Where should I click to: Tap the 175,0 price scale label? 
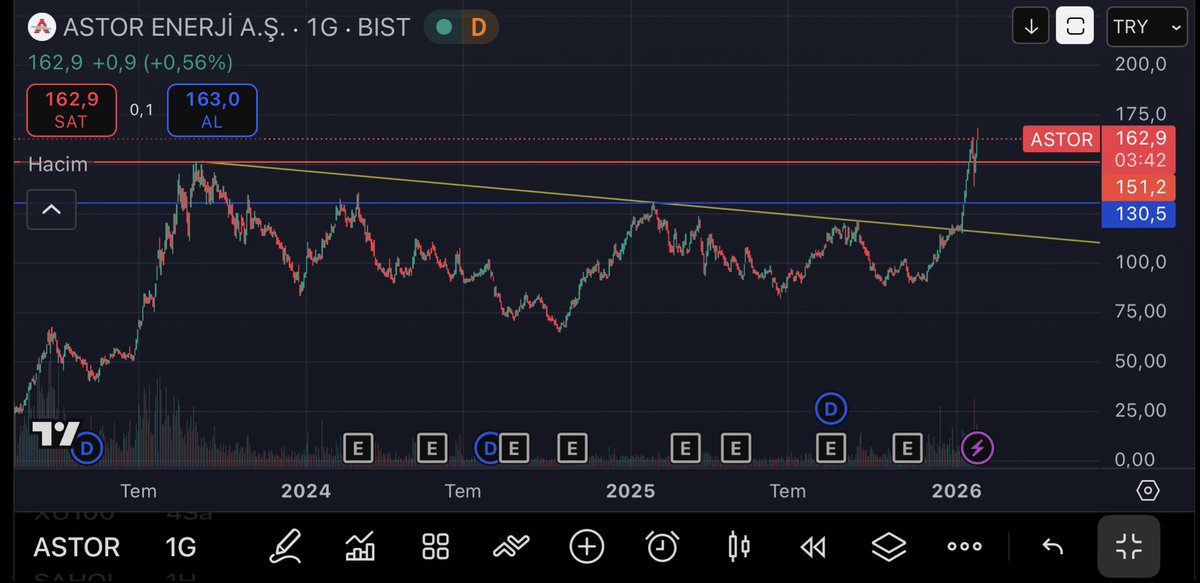(1141, 113)
